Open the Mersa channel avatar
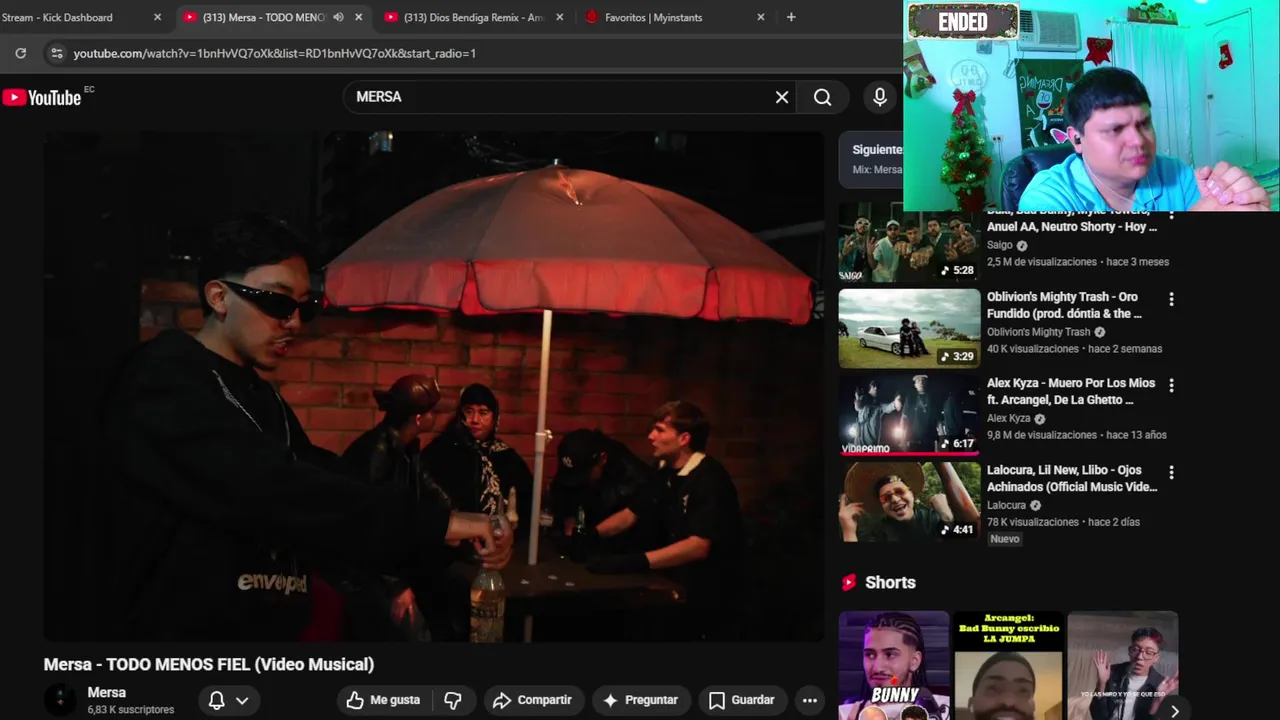 pyautogui.click(x=60, y=700)
